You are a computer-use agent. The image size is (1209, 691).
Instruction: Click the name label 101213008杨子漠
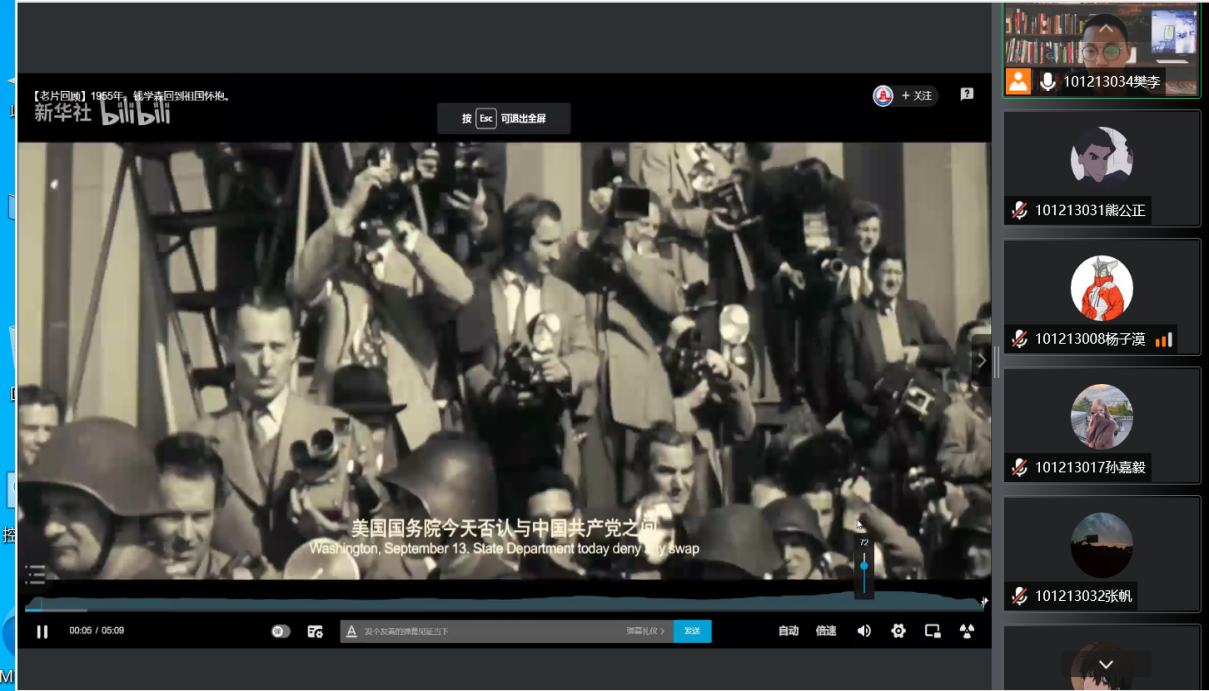point(1090,339)
